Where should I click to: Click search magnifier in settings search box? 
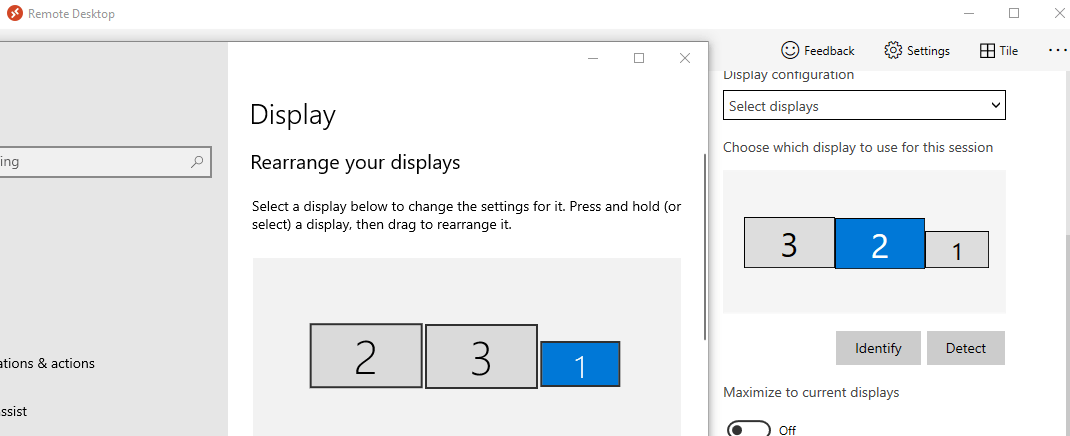(197, 162)
